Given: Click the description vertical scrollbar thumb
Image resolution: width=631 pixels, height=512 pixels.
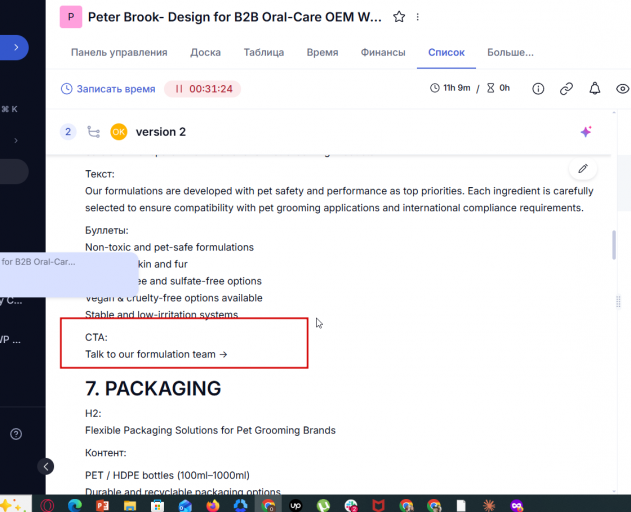Looking at the screenshot, I should pyautogui.click(x=614, y=245).
